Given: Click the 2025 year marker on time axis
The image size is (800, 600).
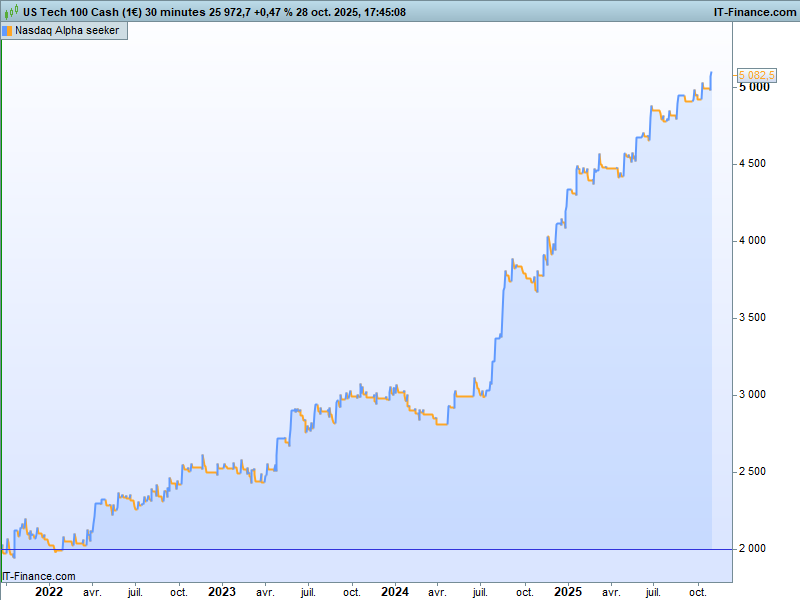Looking at the screenshot, I should coord(568,592).
